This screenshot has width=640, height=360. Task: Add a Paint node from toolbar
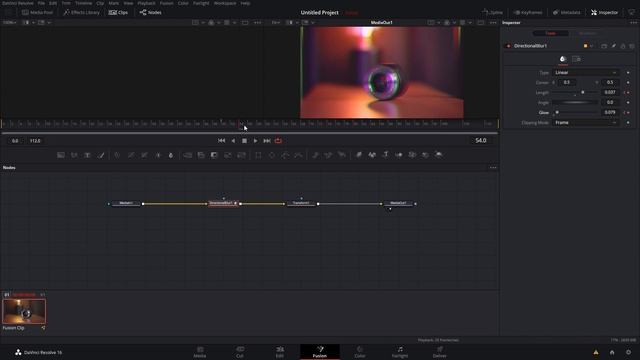[101, 155]
